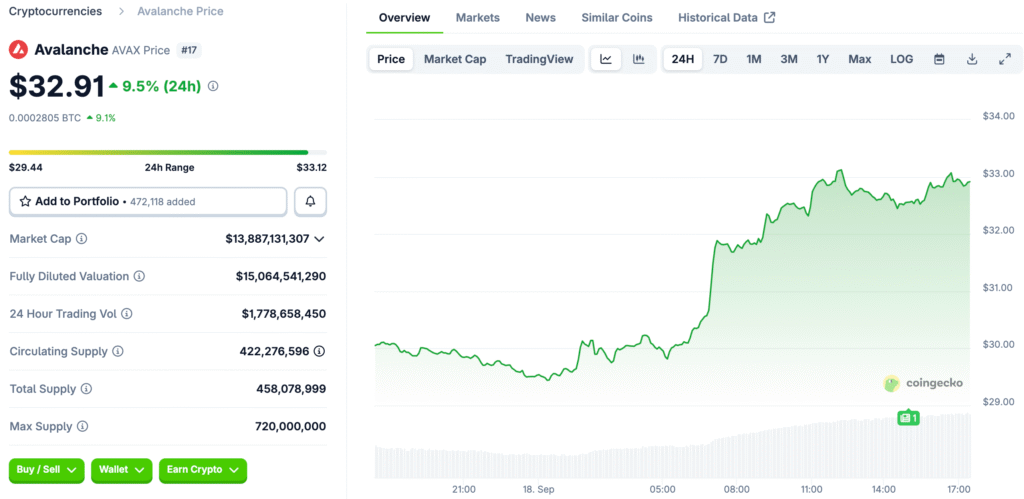Click the 720,000,000 max supply value
The image size is (1024, 499).
(x=290, y=427)
